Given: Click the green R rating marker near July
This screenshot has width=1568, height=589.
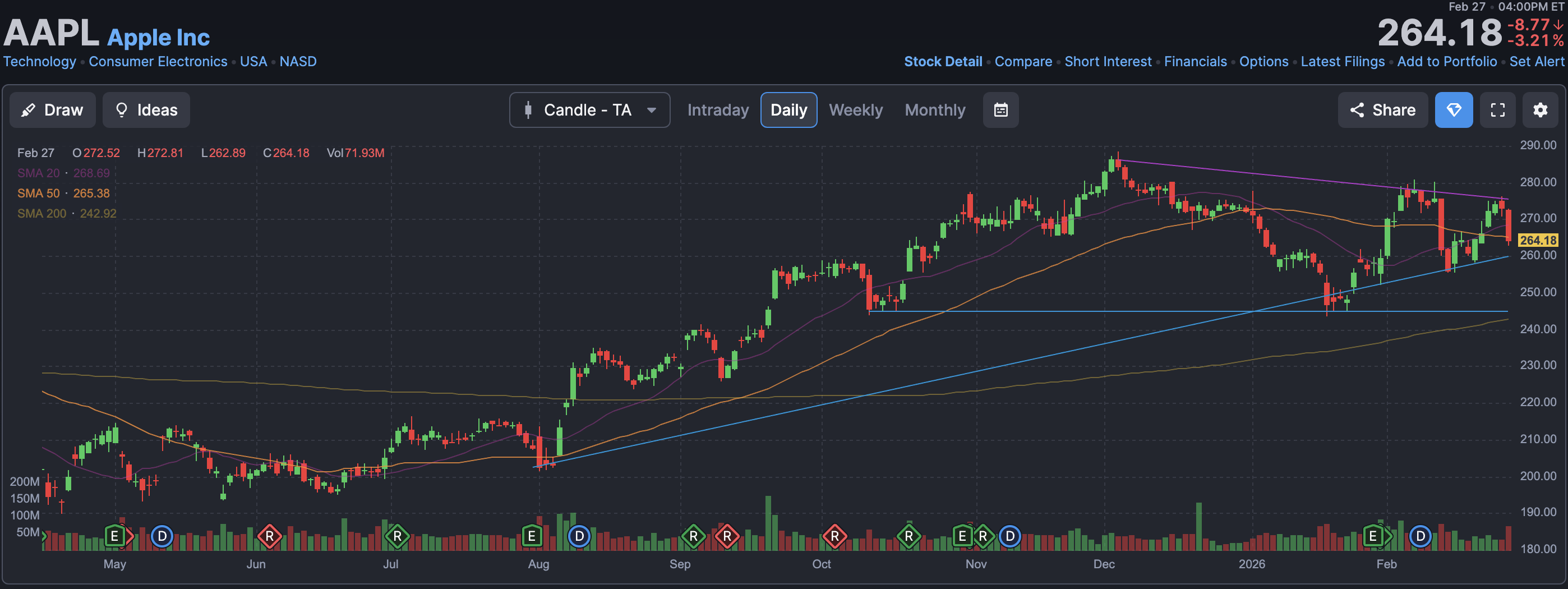Looking at the screenshot, I should 397,536.
